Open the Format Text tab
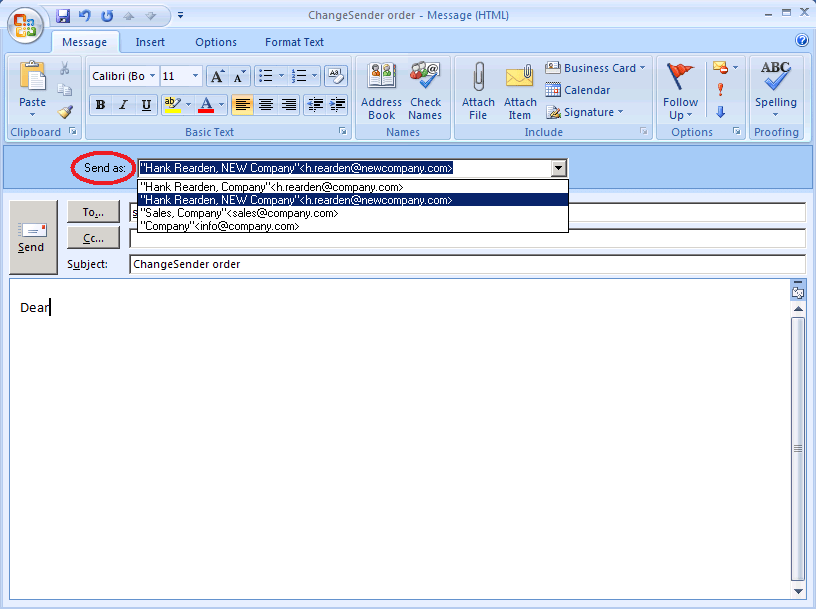 pyautogui.click(x=293, y=42)
